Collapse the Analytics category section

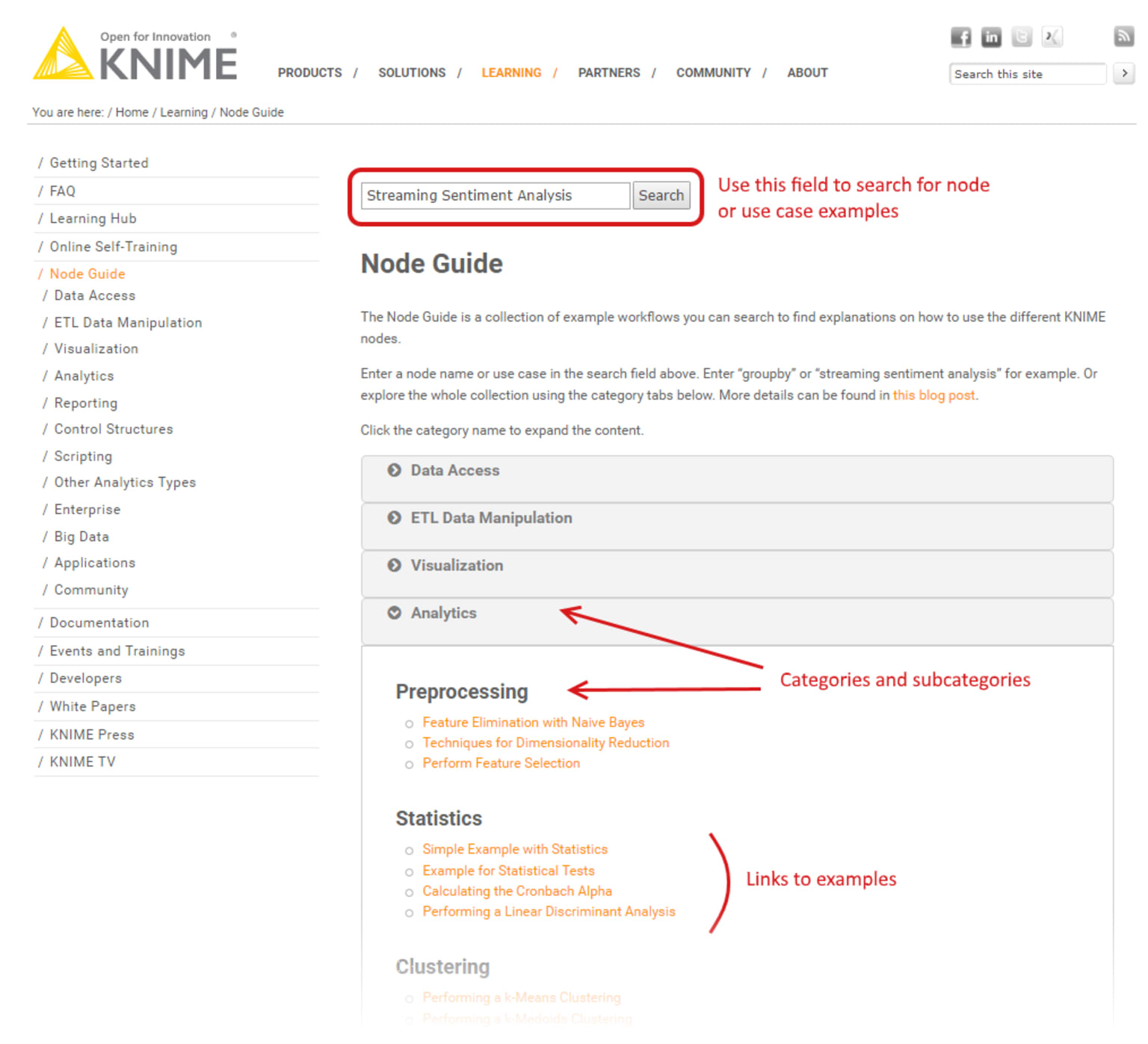(x=737, y=621)
